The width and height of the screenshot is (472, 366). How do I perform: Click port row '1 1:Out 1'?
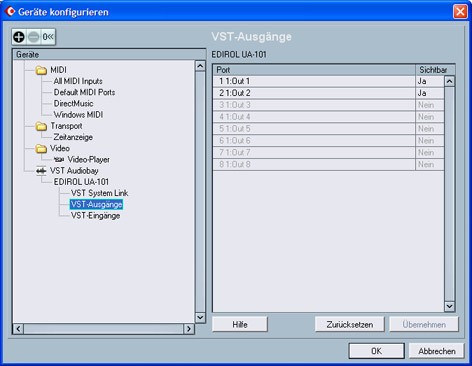point(314,81)
